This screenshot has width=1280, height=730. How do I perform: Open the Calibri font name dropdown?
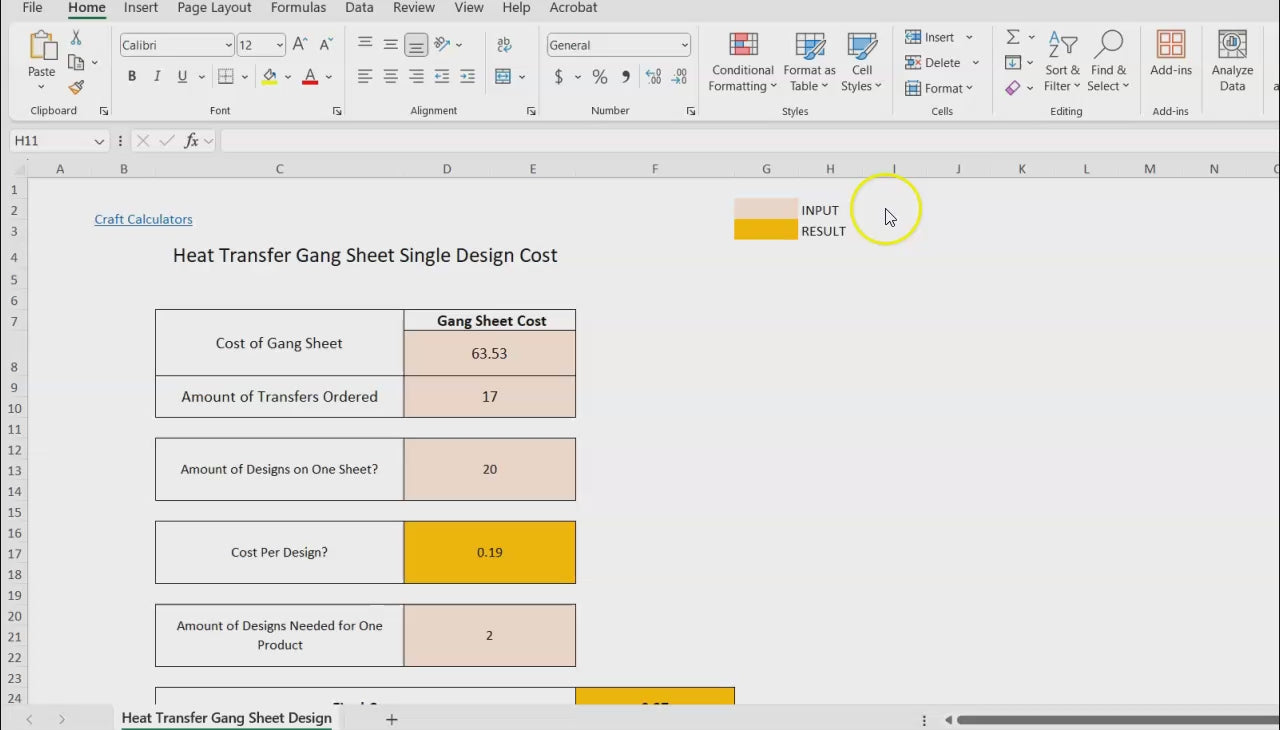229,45
